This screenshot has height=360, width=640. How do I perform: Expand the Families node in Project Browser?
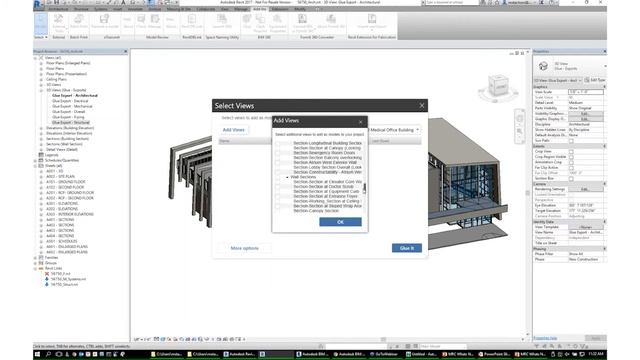36,258
